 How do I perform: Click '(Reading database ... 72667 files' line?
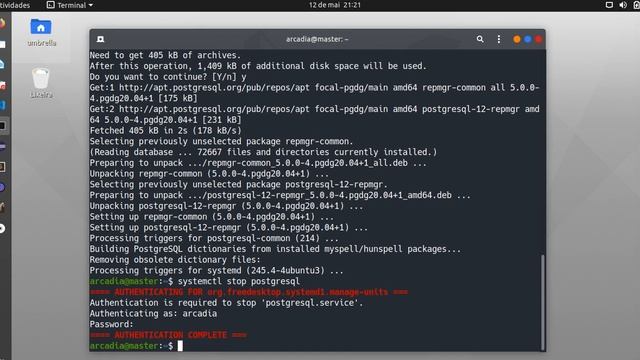point(263,152)
